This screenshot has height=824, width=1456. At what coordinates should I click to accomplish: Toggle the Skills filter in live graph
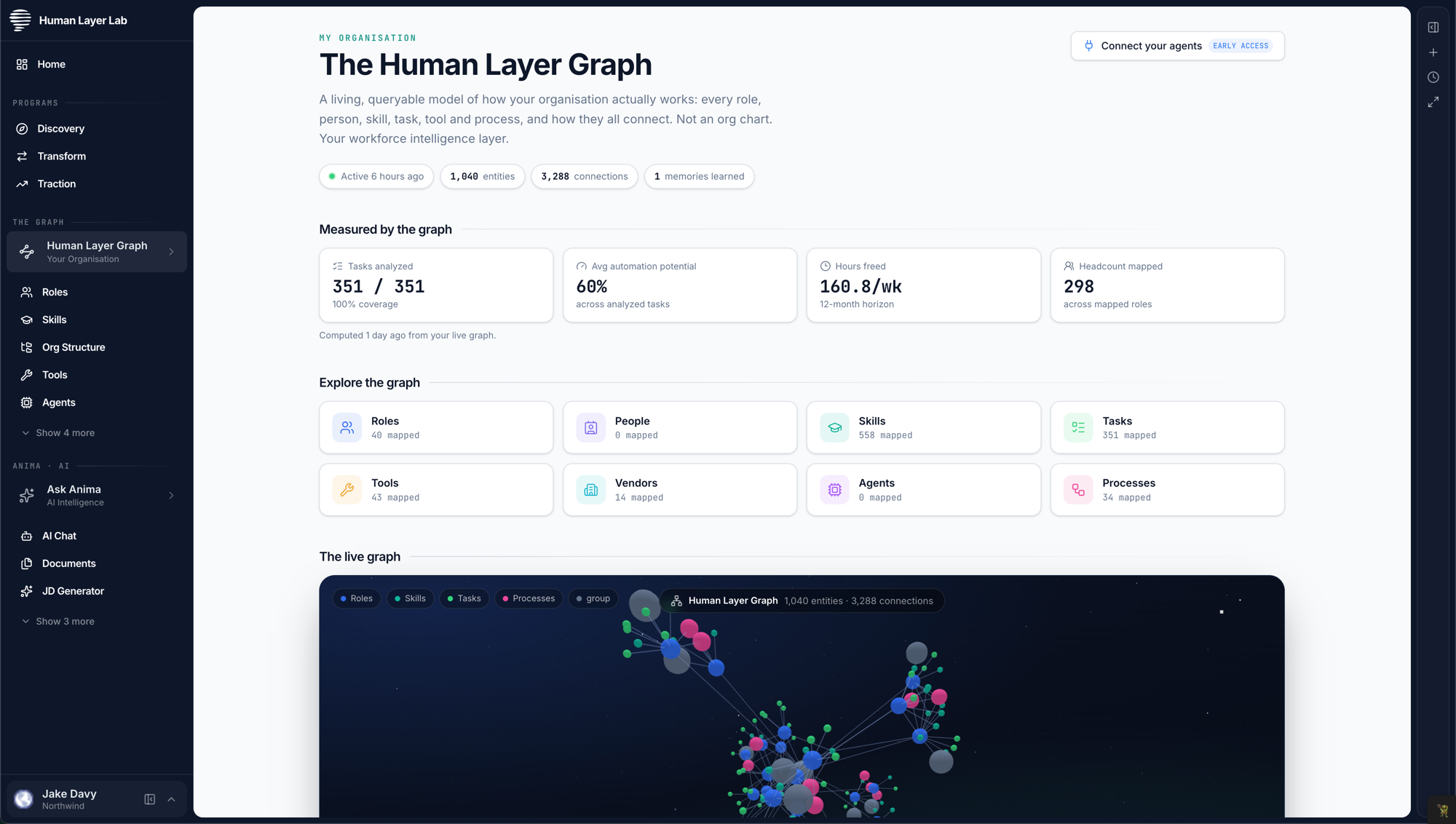(x=410, y=599)
